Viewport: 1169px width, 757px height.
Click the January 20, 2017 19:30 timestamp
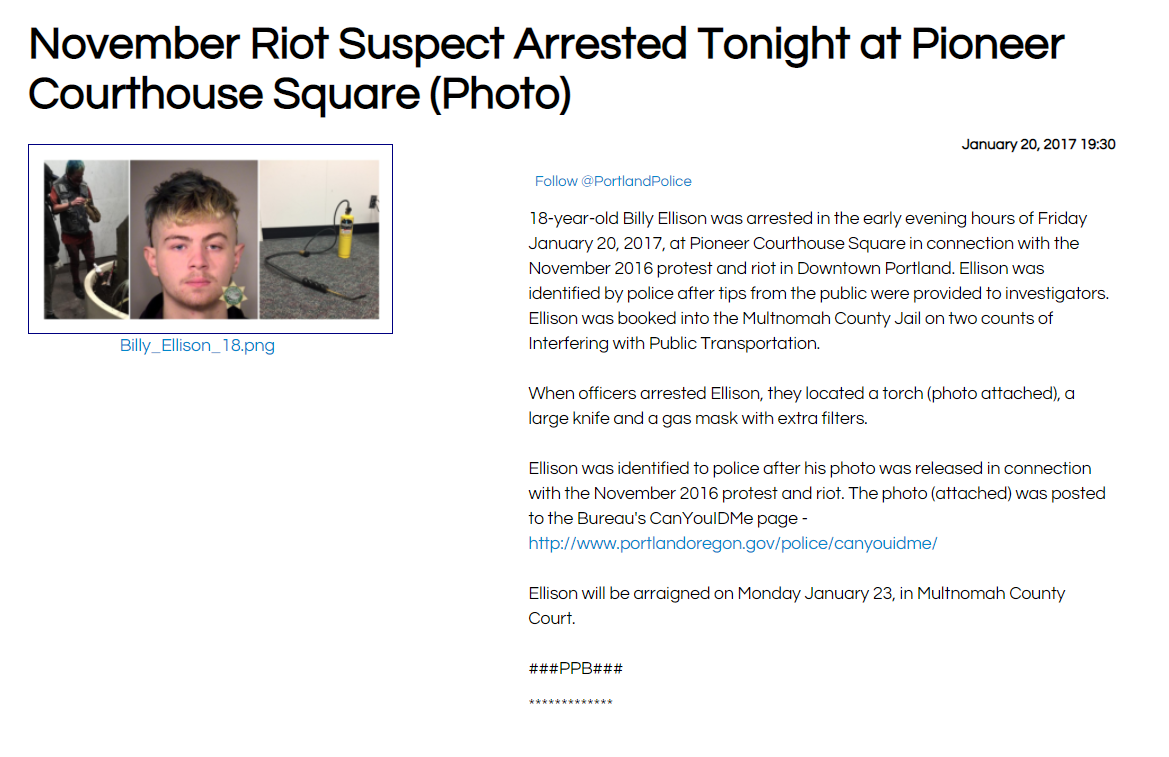tap(1038, 144)
